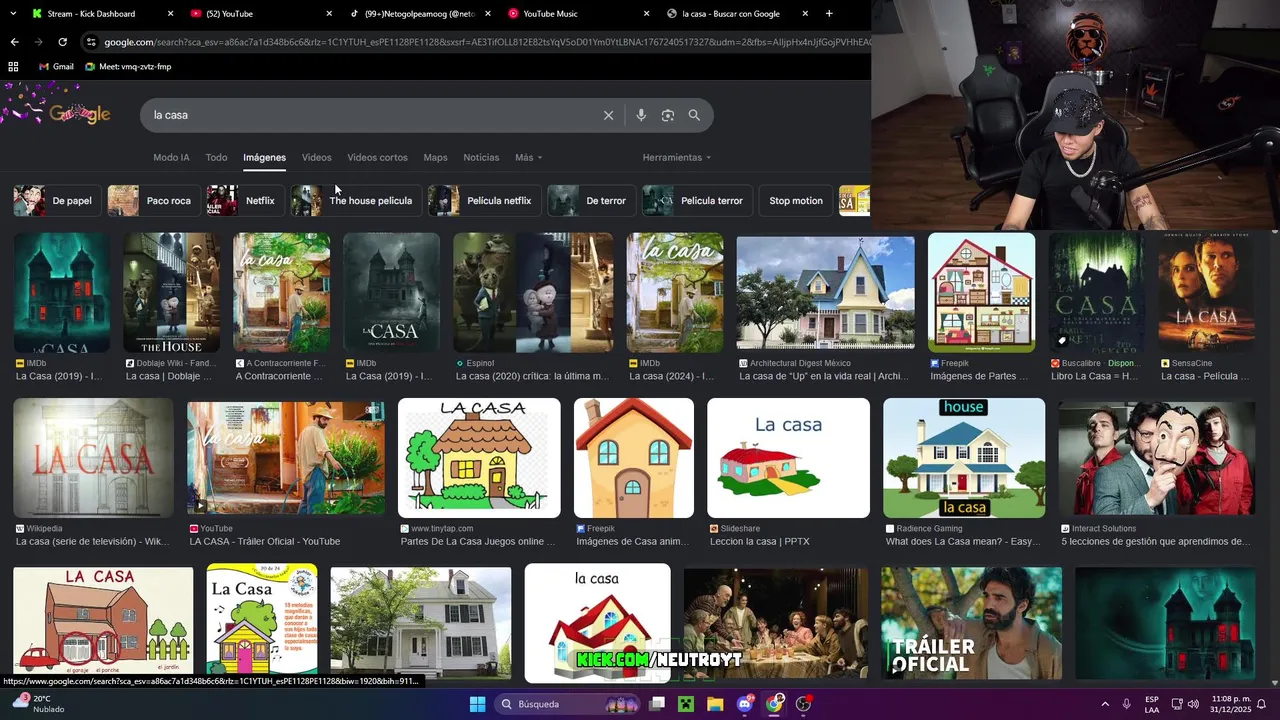The image size is (1280, 720).
Task: Filter images by the Paco roca chip
Action: click(x=153, y=200)
